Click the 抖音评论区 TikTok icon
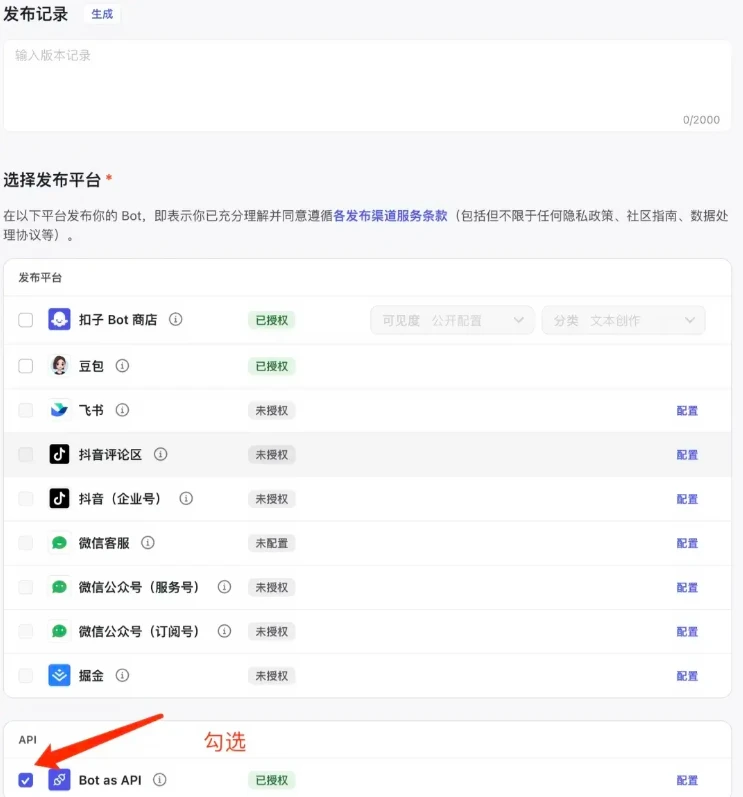 (59, 454)
